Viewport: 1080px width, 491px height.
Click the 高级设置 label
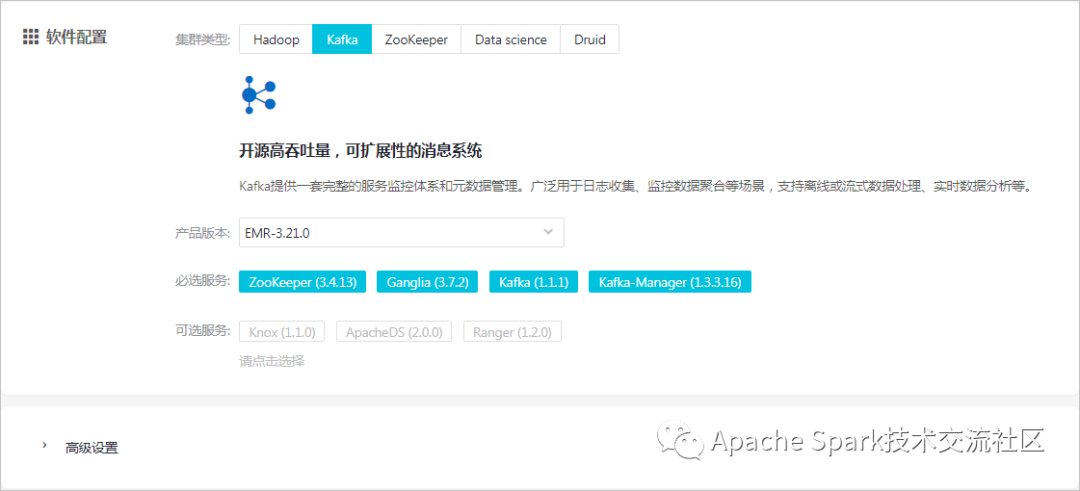92,448
